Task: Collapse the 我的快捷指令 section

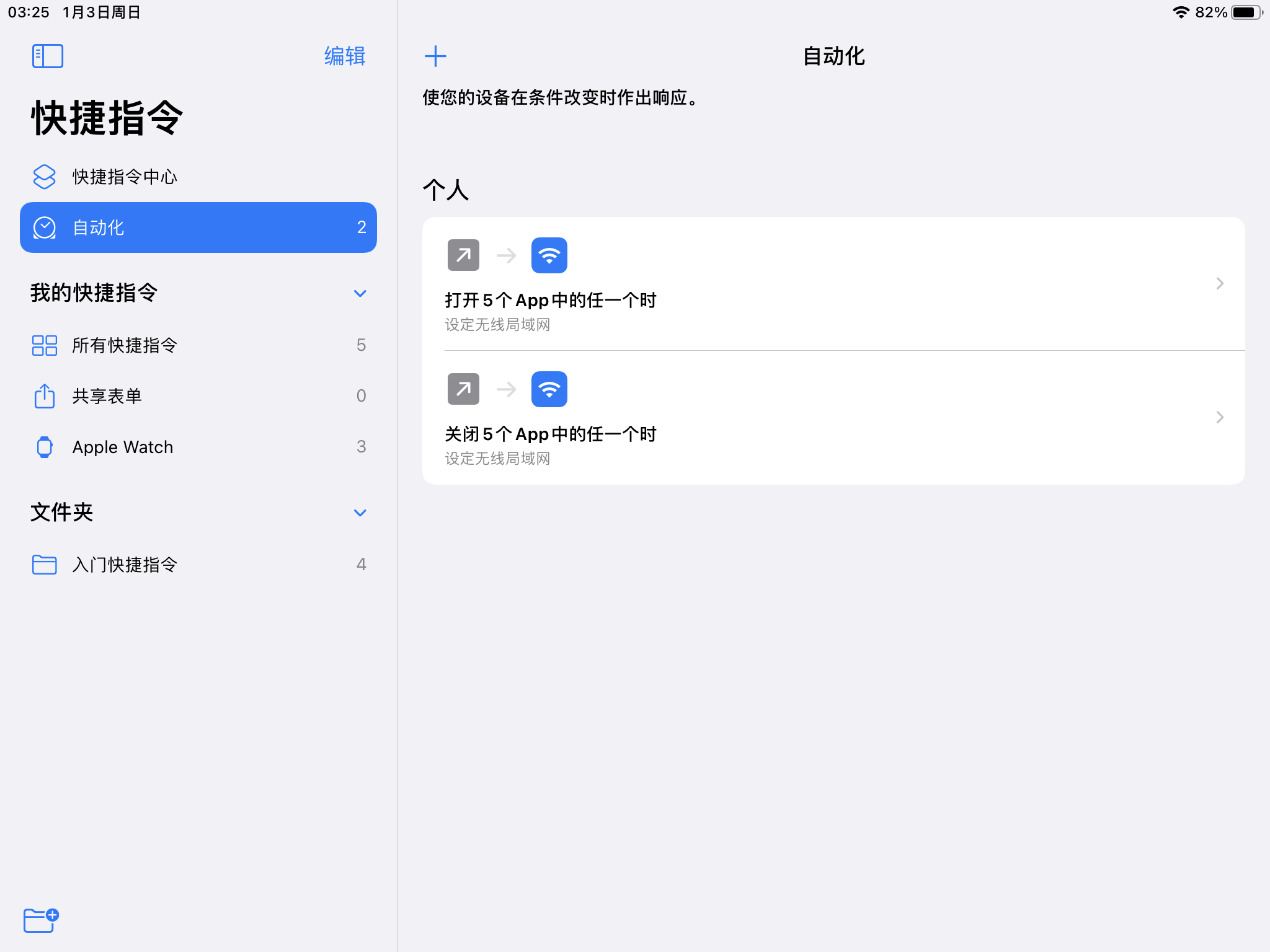Action: click(360, 293)
